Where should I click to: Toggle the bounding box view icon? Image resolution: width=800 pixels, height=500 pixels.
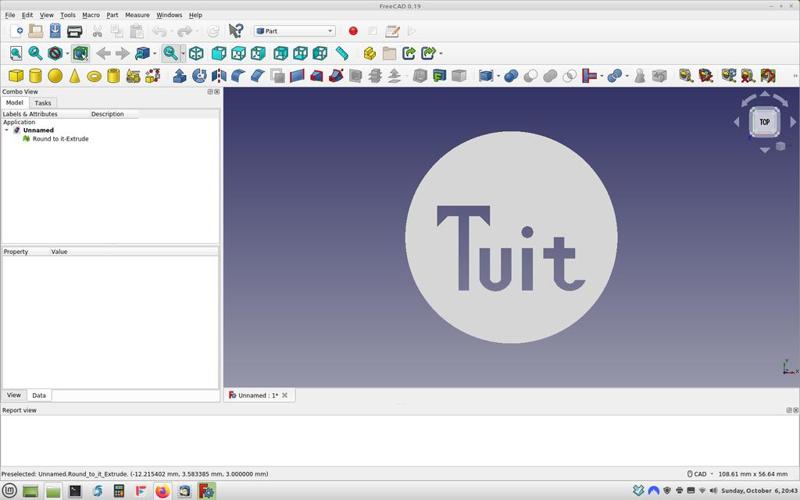point(80,53)
